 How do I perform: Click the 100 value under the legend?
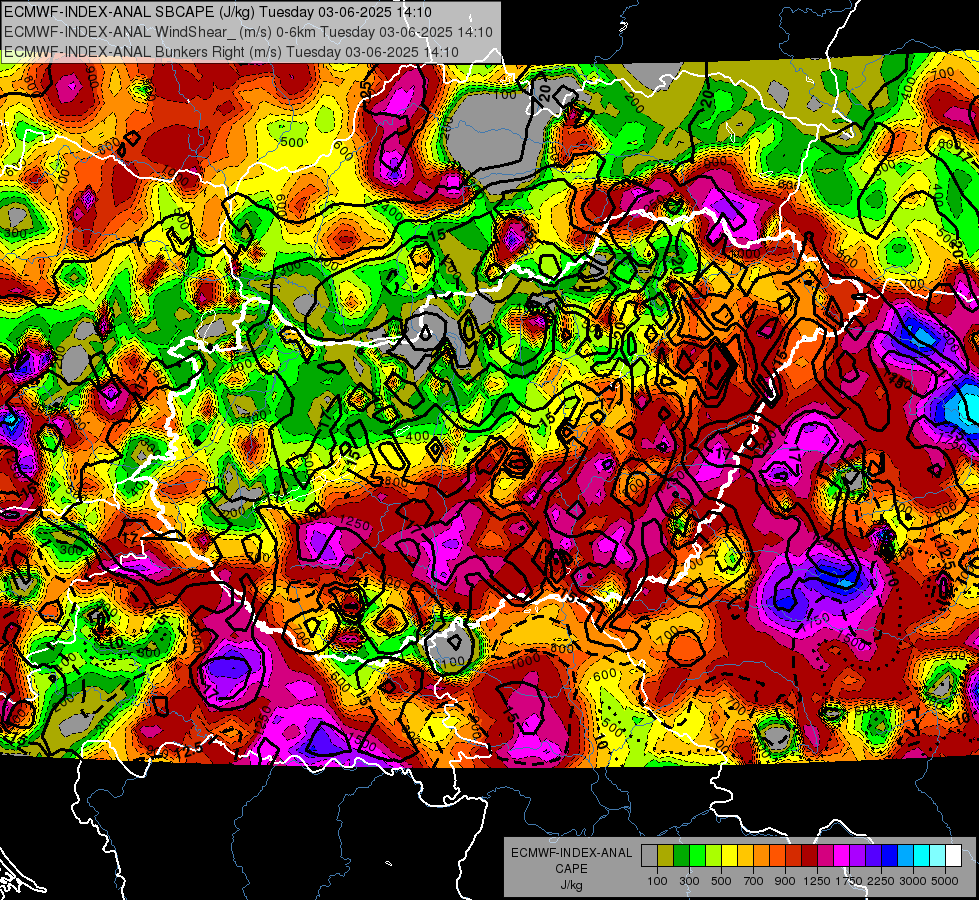click(657, 881)
